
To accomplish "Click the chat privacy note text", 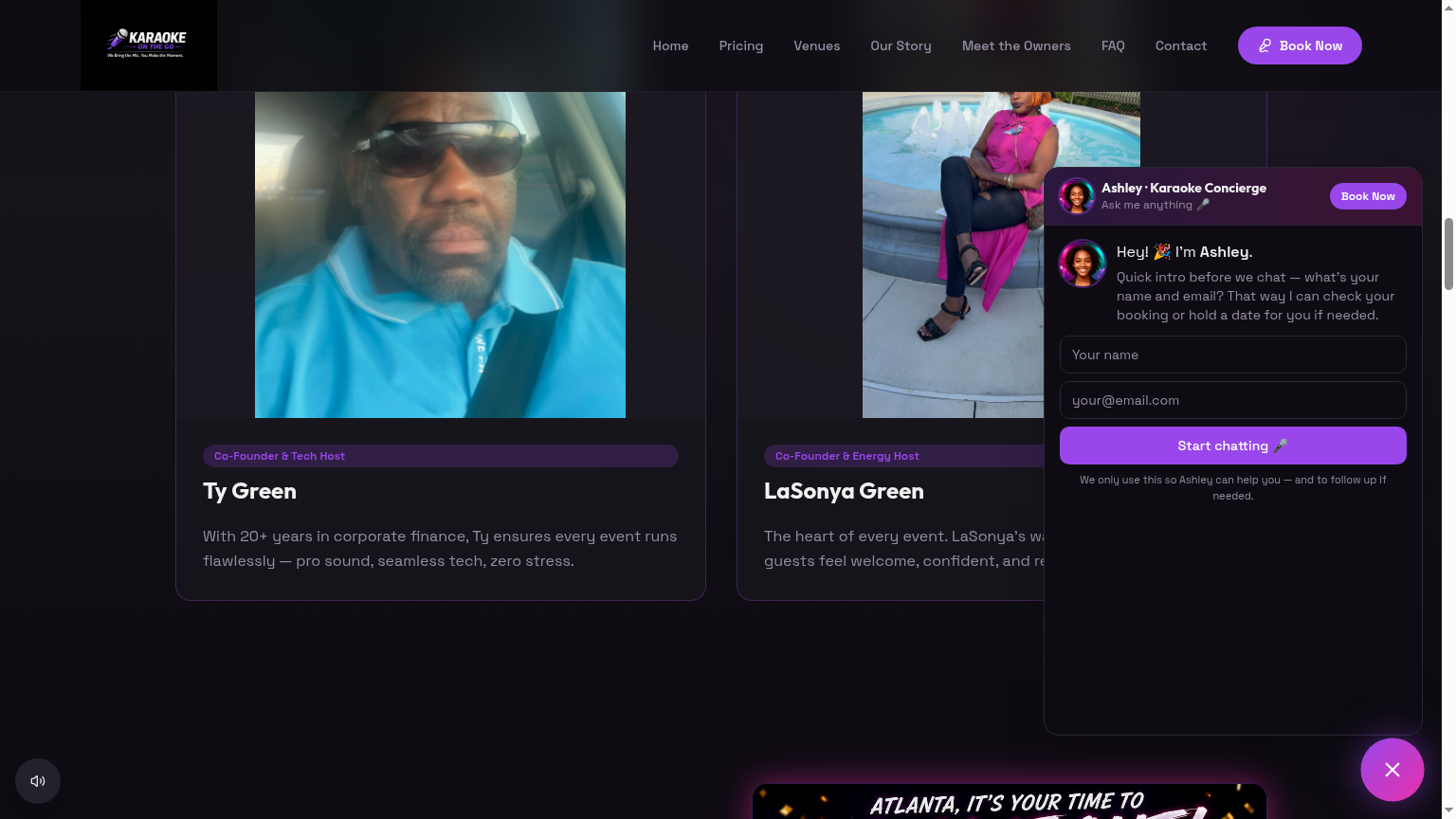I will [x=1232, y=487].
